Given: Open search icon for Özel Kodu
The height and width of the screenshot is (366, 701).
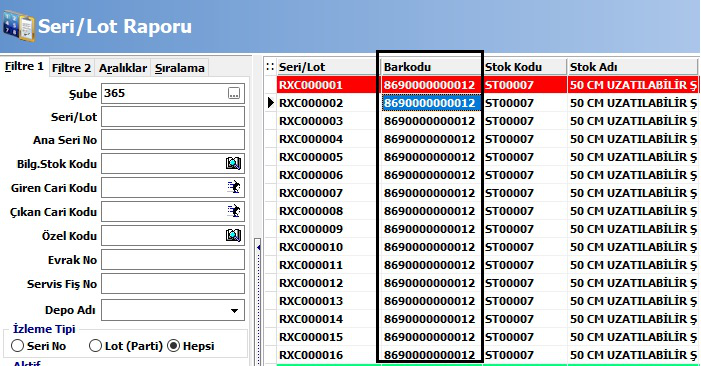Looking at the screenshot, I should pos(233,236).
